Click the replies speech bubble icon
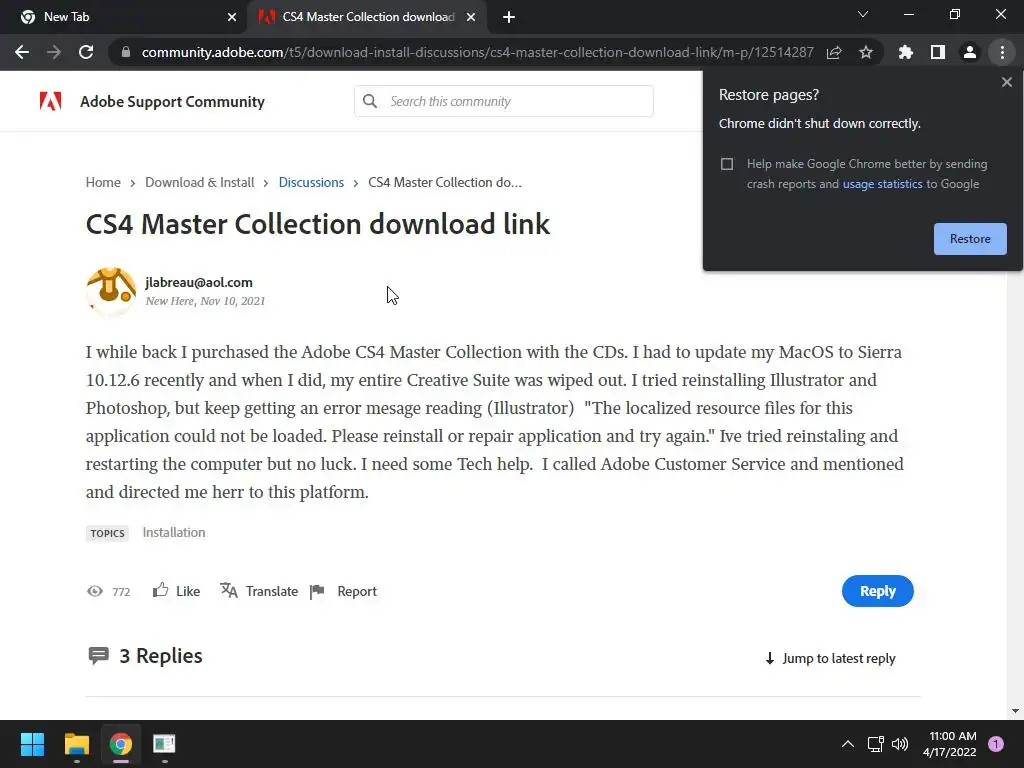This screenshot has width=1024, height=768. point(99,655)
